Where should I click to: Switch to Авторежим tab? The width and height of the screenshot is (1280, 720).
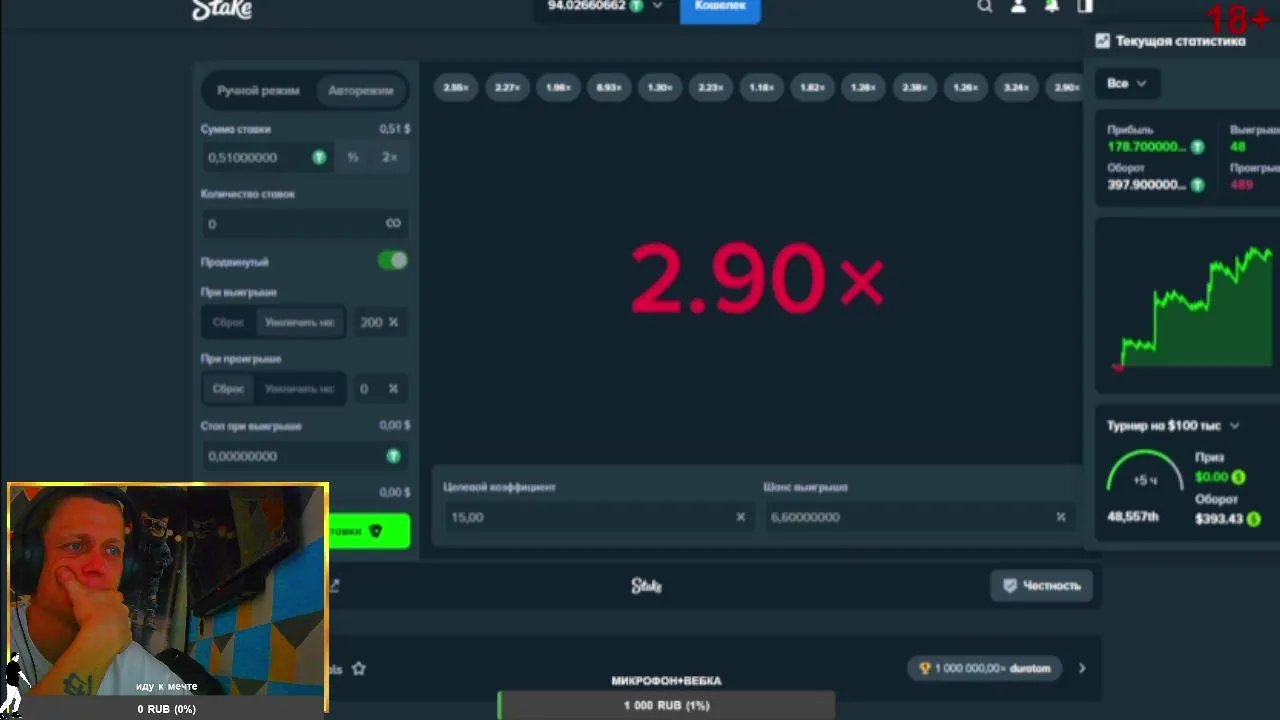coord(360,90)
